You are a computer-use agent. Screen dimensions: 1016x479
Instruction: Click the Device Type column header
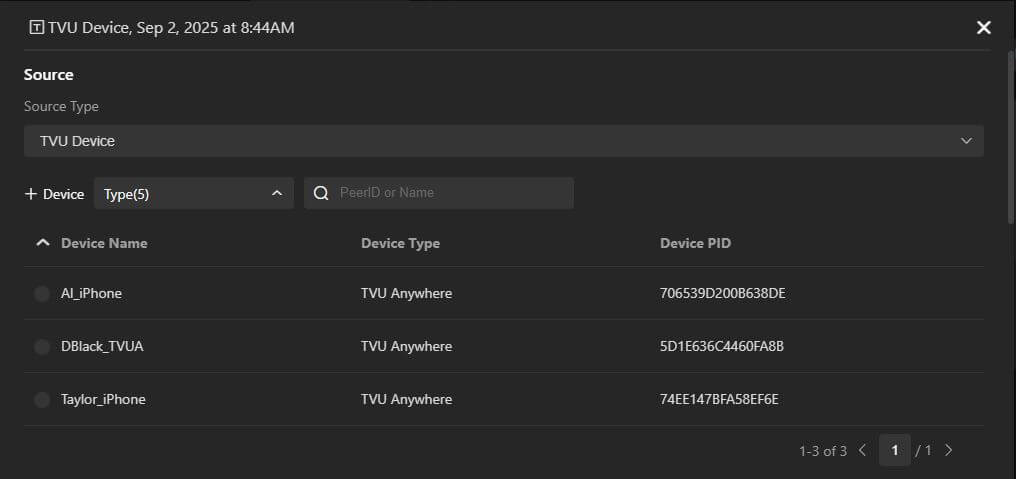pos(400,243)
